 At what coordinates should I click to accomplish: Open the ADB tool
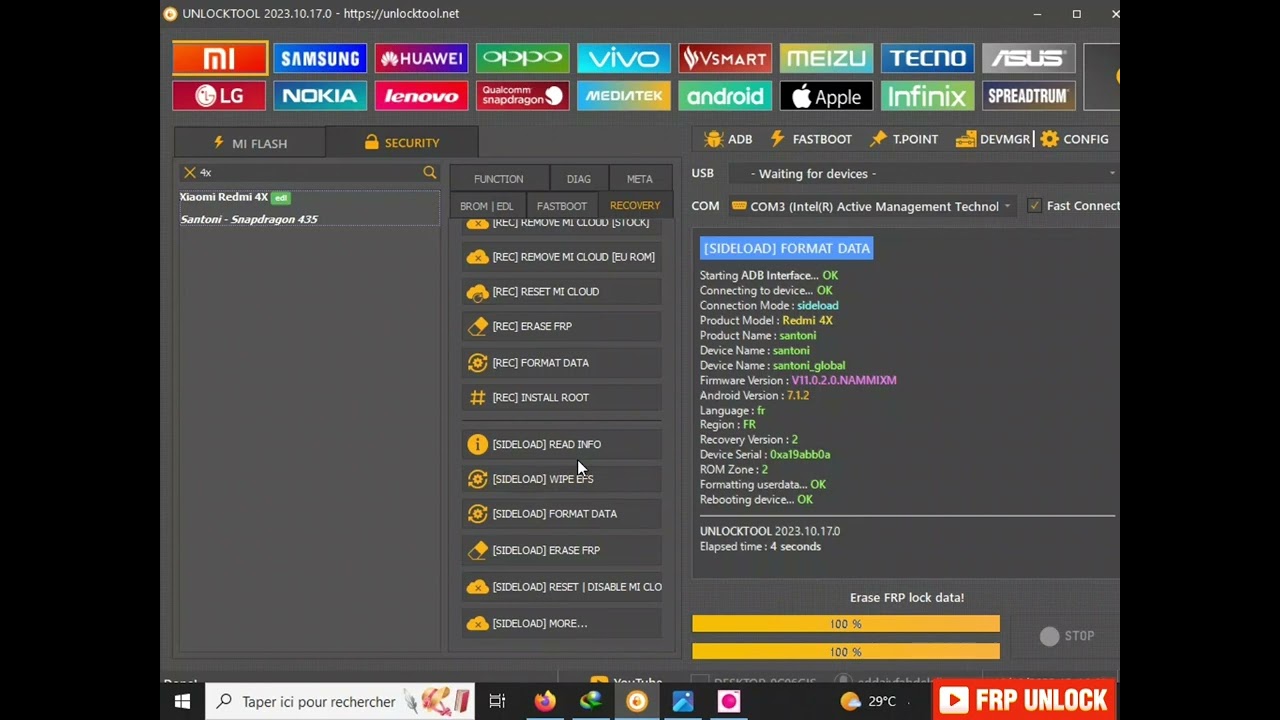click(x=728, y=139)
